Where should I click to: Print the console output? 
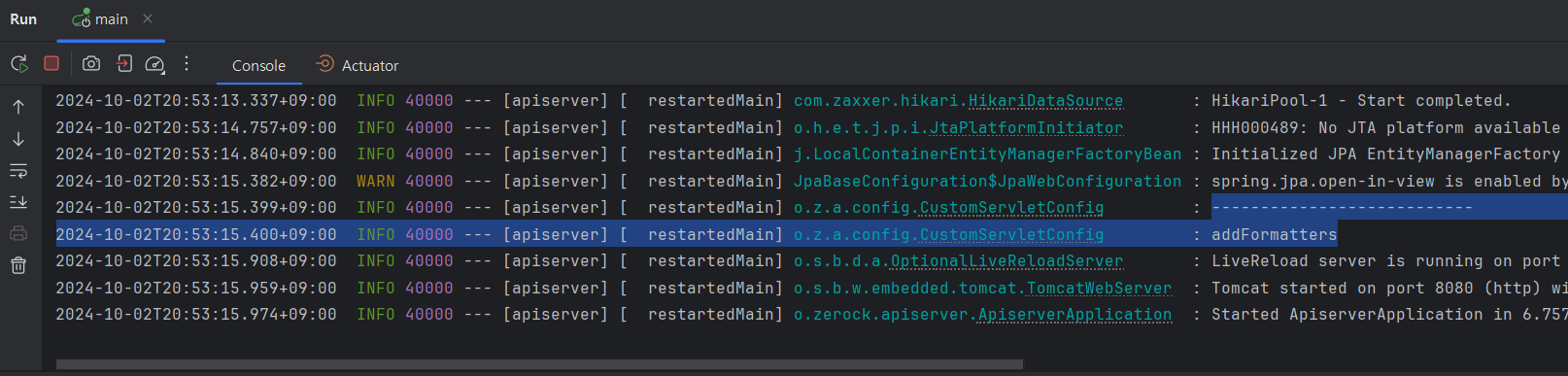click(18, 233)
